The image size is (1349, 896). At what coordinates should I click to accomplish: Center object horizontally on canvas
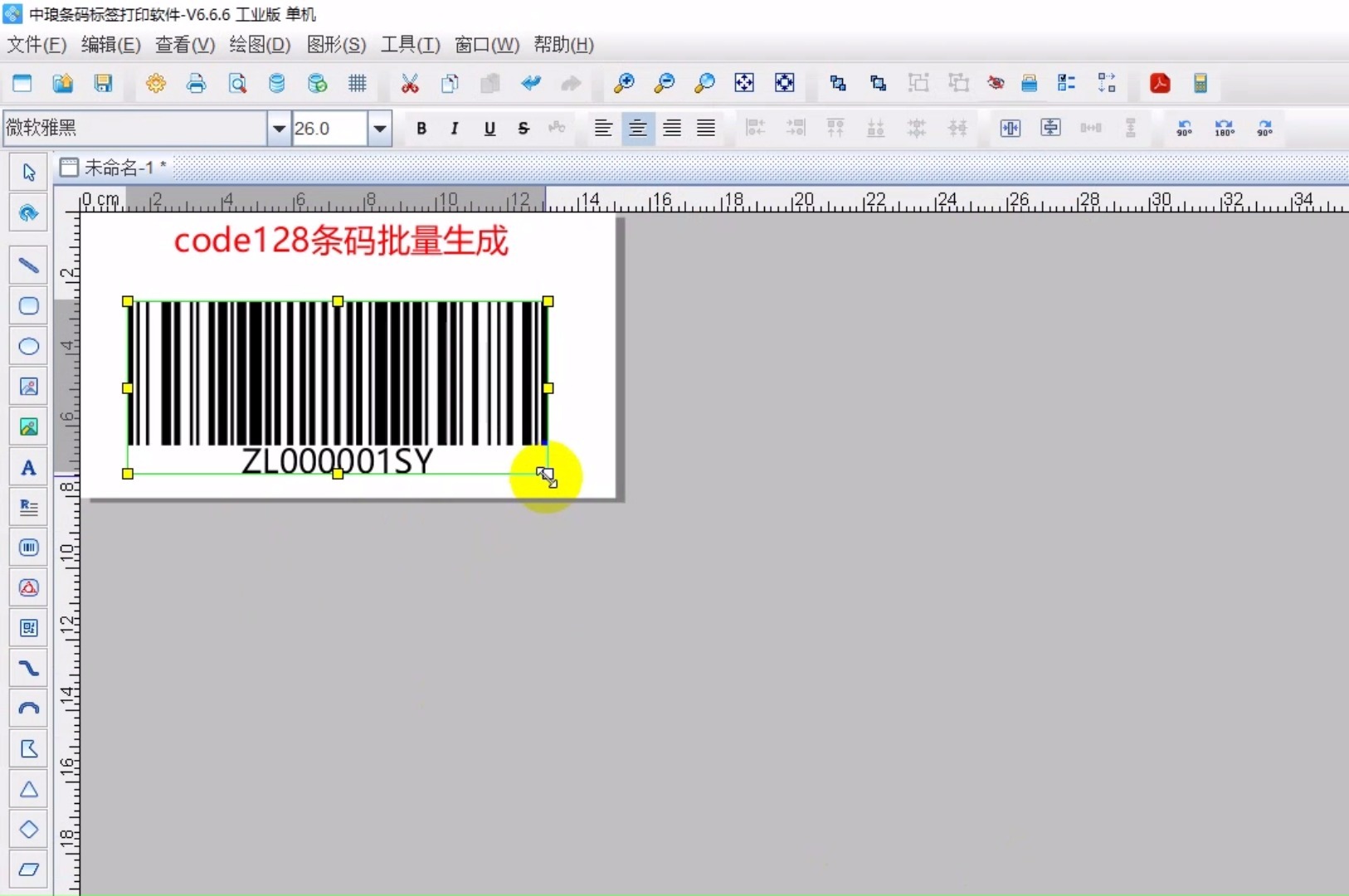1011,129
